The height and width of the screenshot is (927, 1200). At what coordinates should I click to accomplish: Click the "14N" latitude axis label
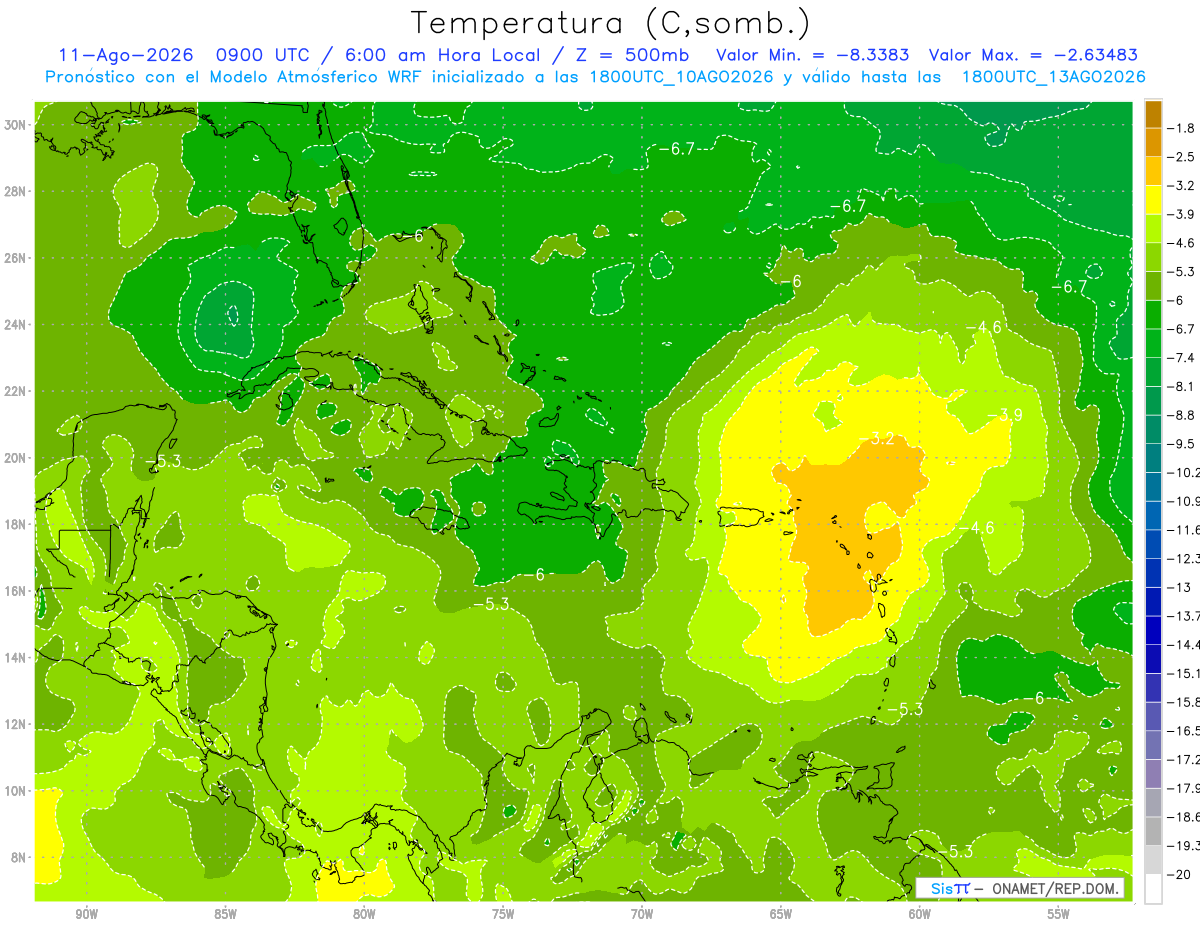click(x=16, y=657)
